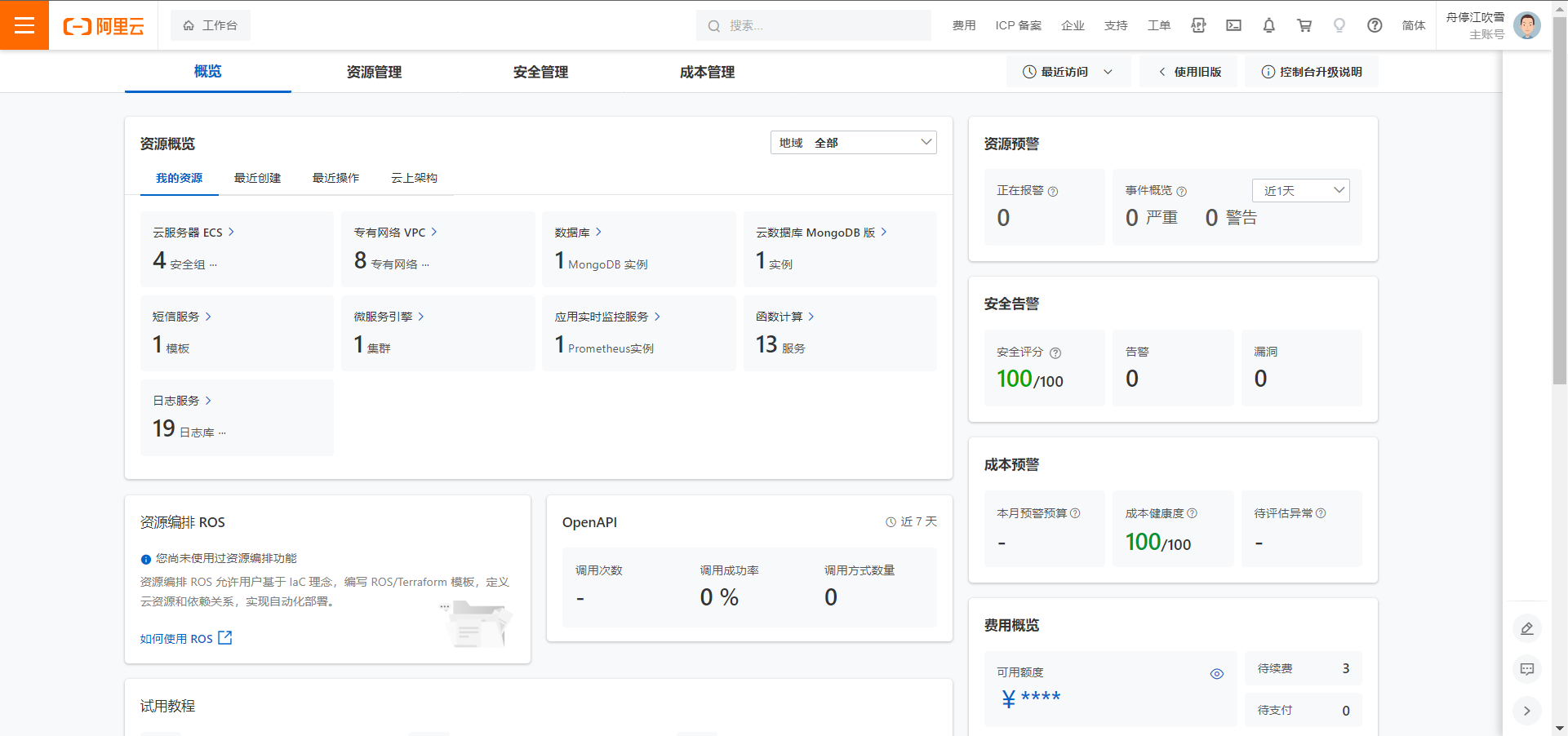This screenshot has width=1568, height=736.
Task: Switch to the 资源管理 tab
Action: point(374,72)
